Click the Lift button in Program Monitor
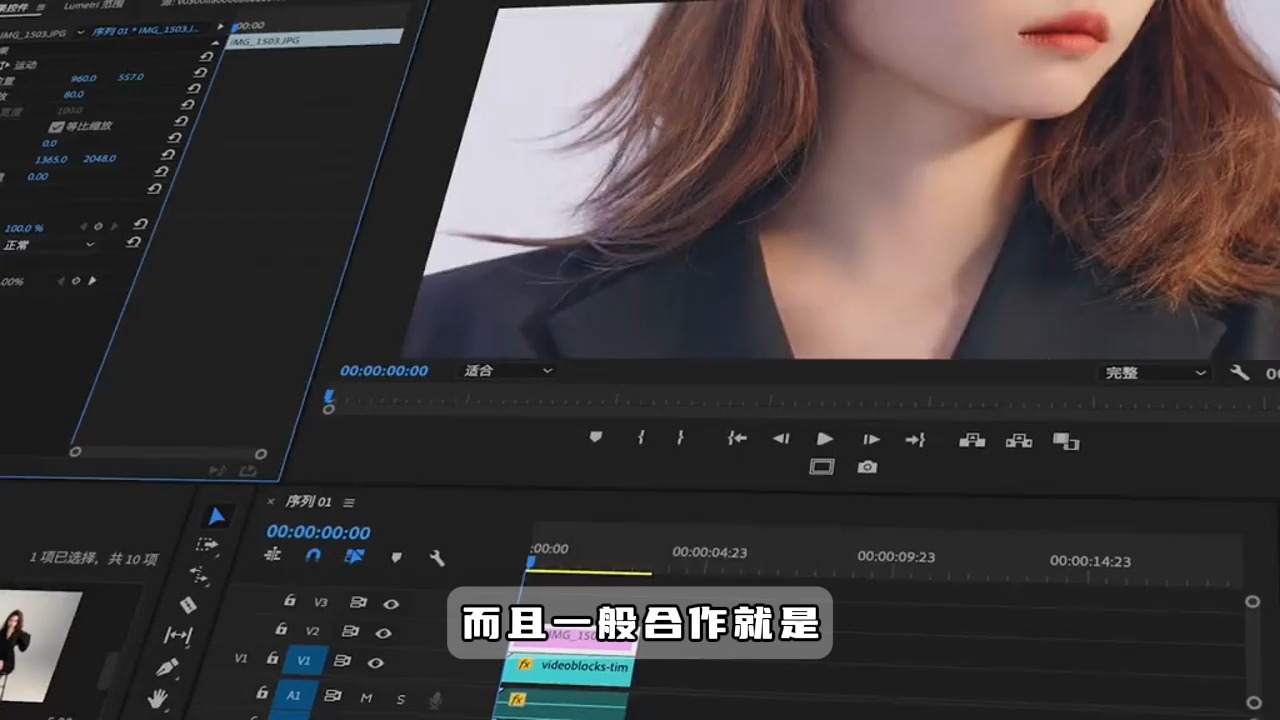 coord(972,440)
